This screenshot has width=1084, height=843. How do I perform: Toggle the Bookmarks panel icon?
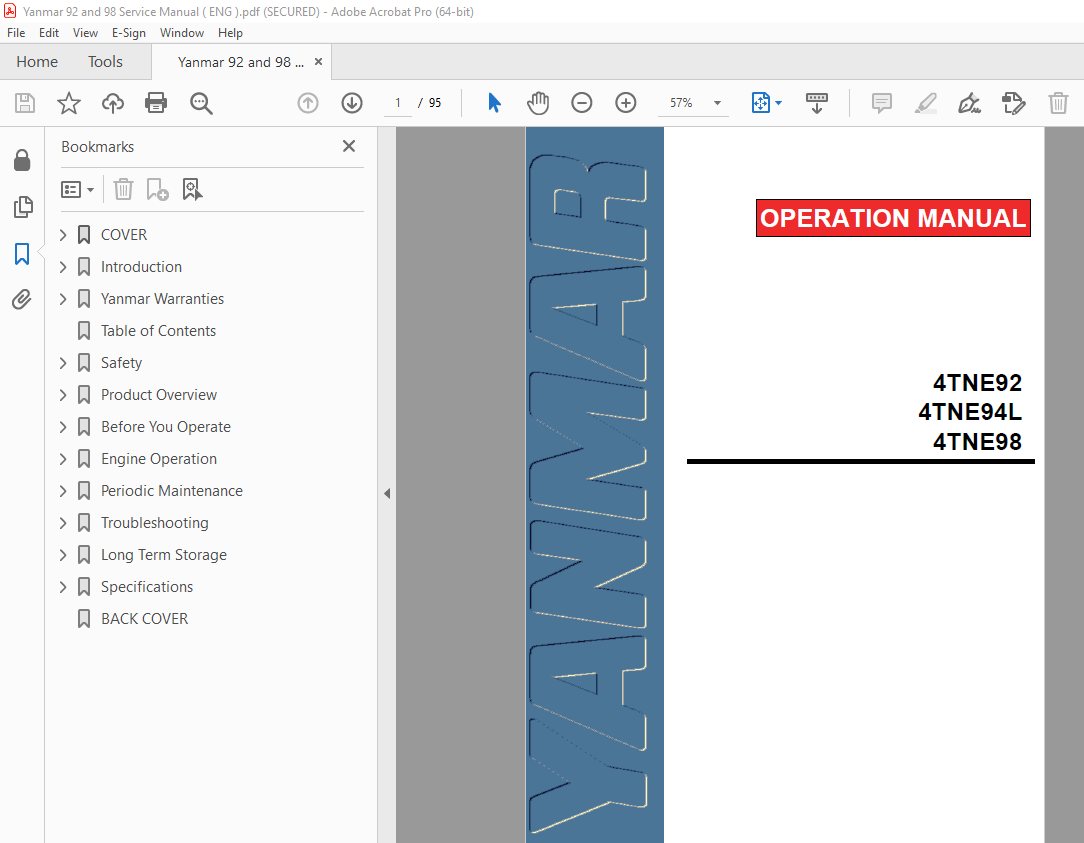click(x=22, y=254)
